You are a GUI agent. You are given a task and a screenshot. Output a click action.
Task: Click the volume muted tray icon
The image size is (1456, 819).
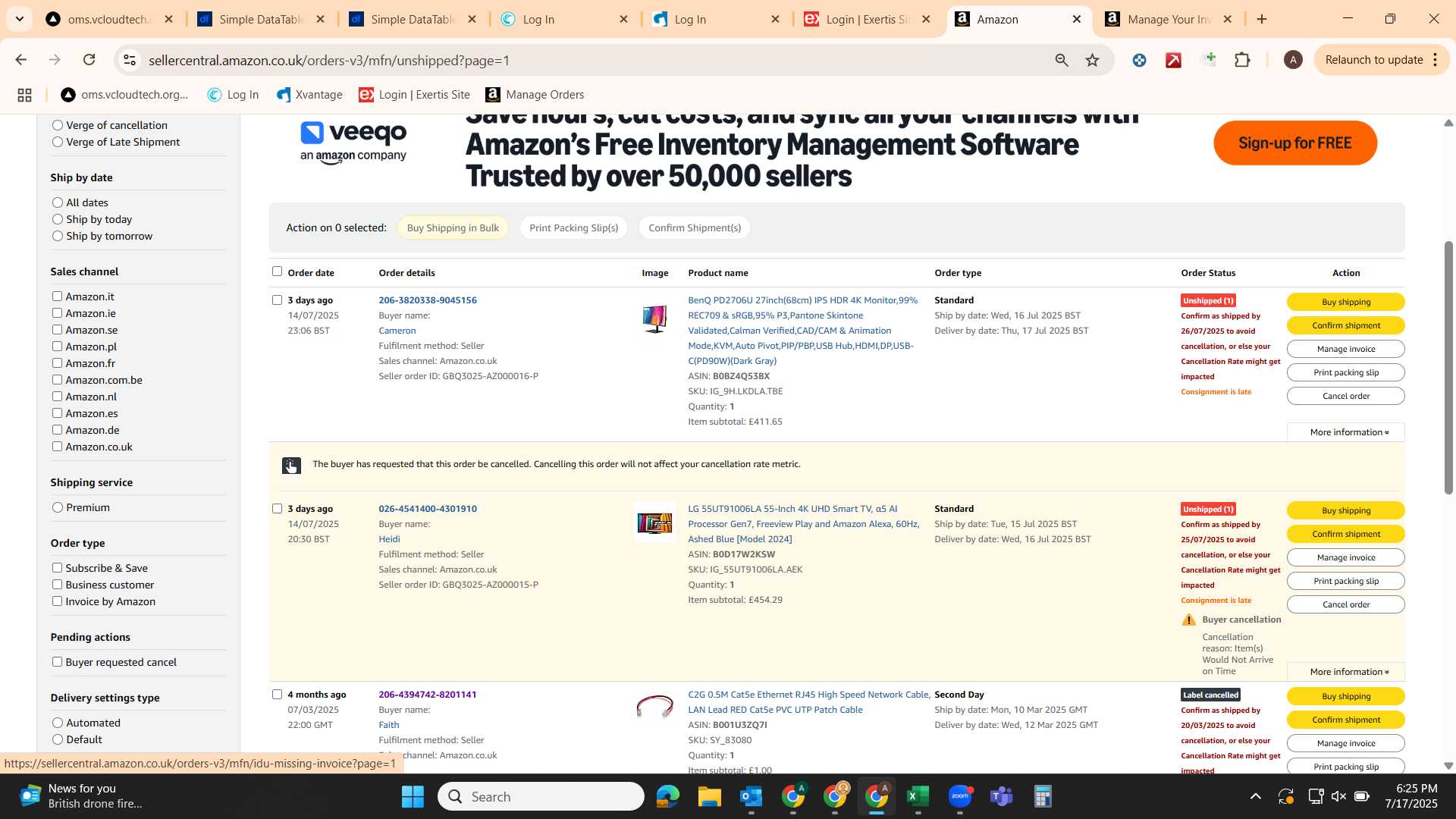tap(1338, 796)
